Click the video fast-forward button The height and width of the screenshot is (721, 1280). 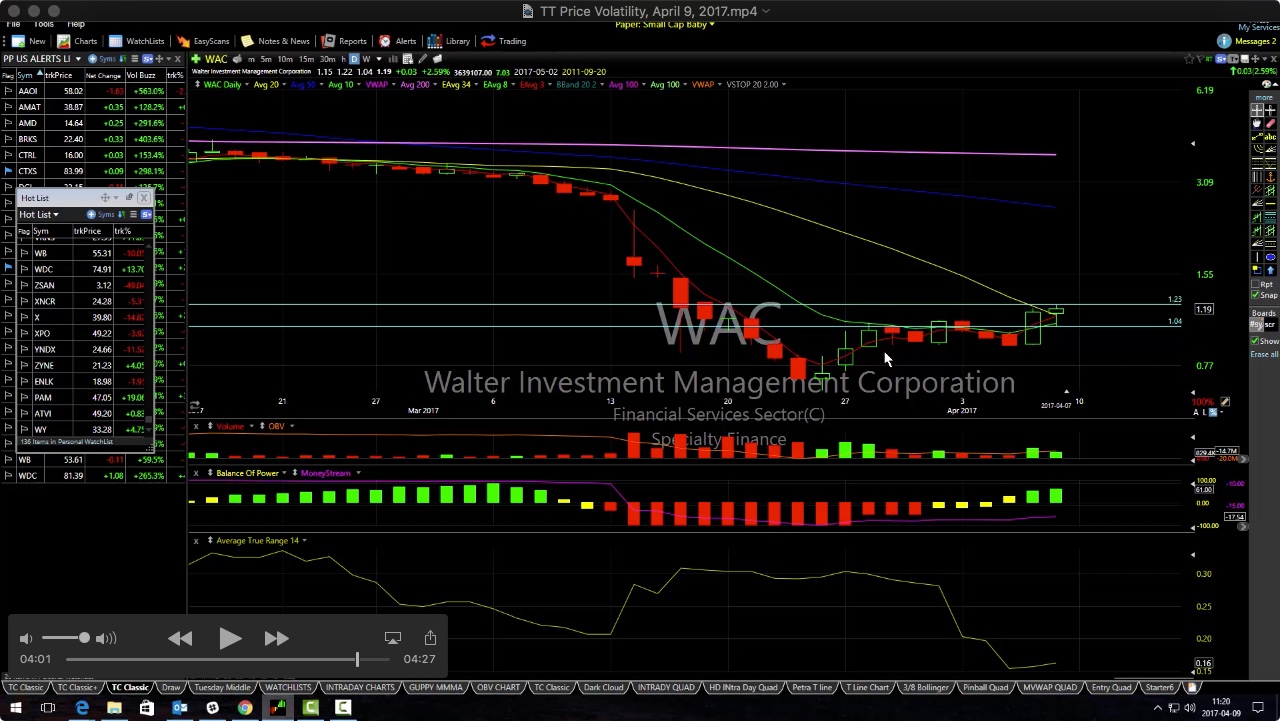pos(276,638)
